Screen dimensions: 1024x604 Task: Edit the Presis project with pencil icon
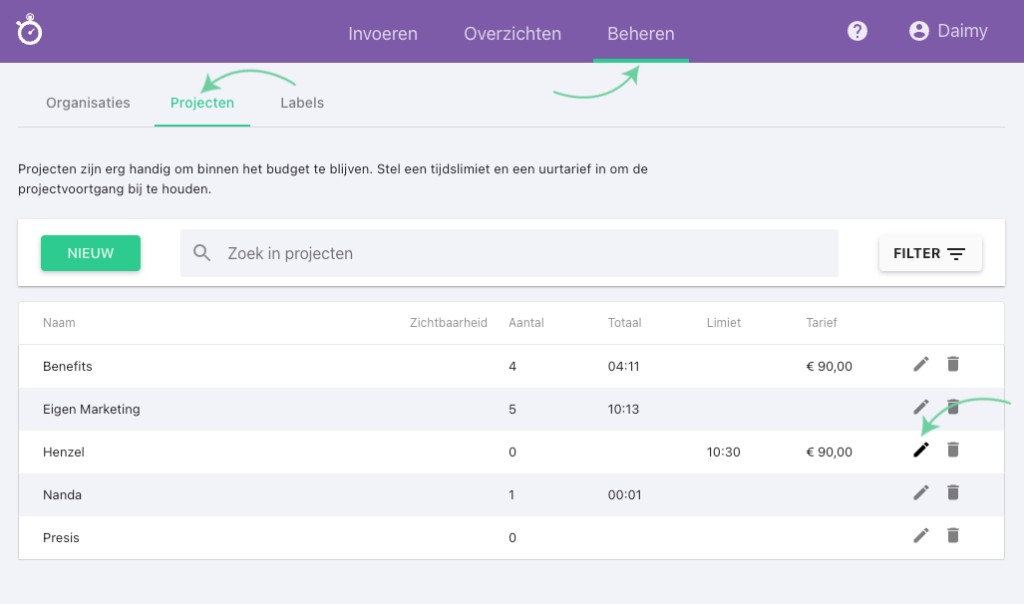[921, 535]
